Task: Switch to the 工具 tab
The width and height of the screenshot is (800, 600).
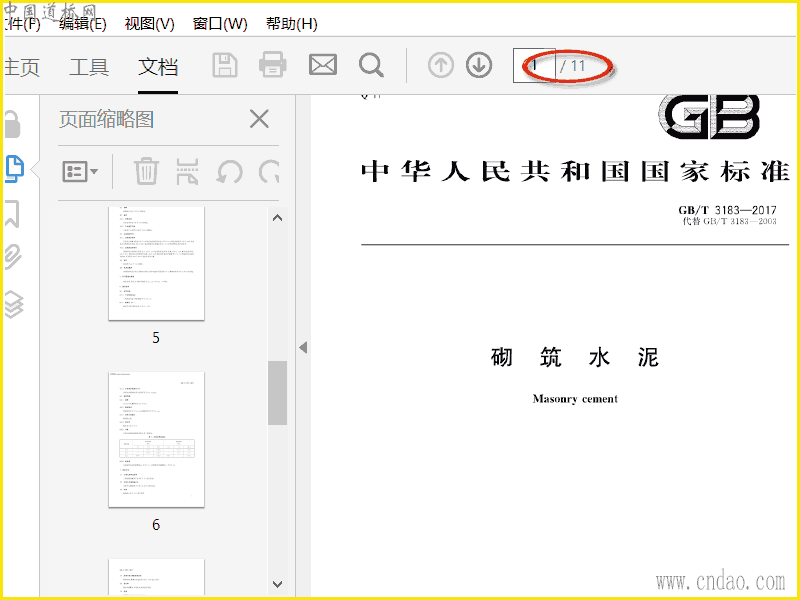Action: pos(89,67)
